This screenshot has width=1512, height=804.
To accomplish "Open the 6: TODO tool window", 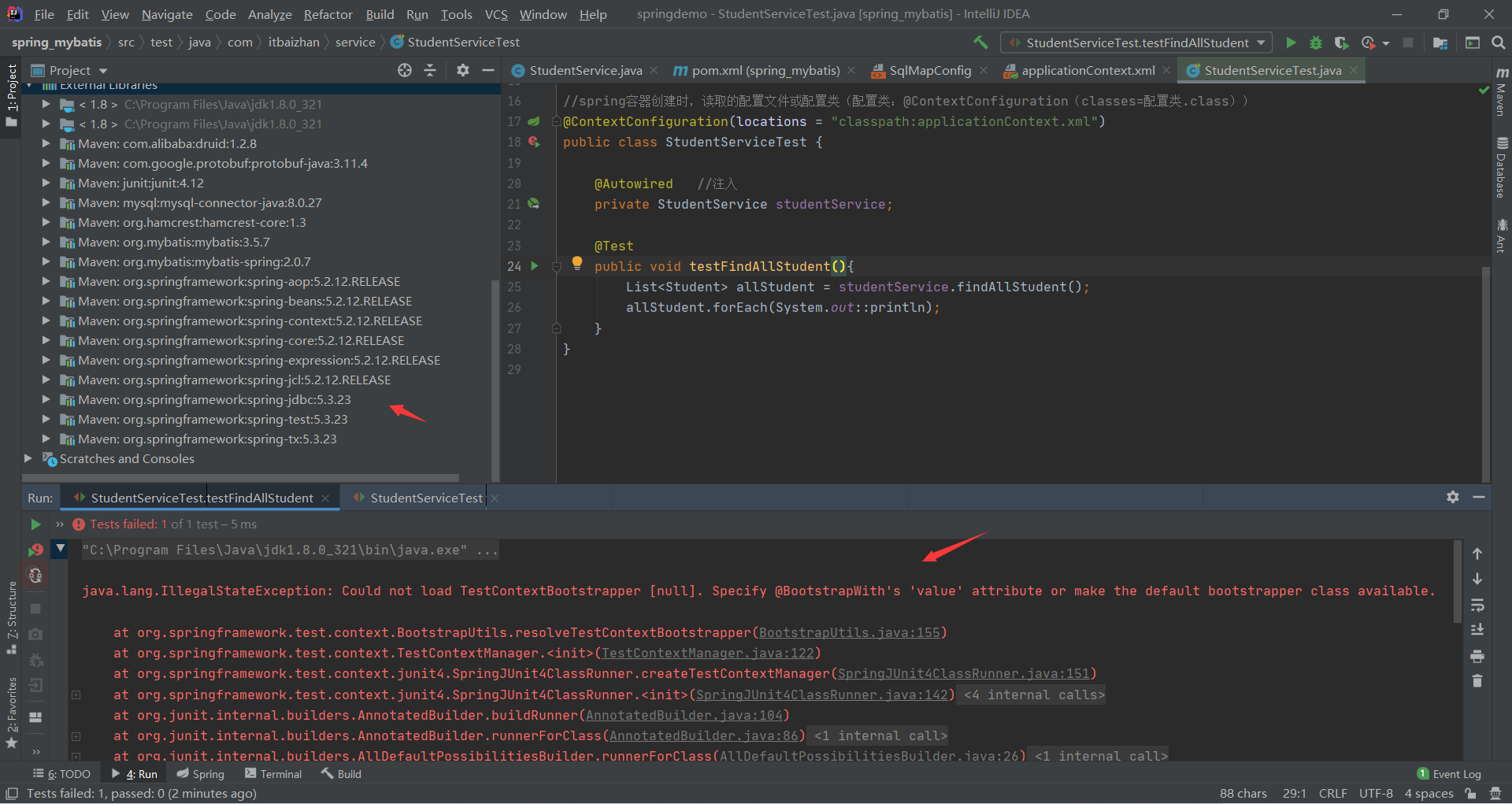I will click(61, 774).
